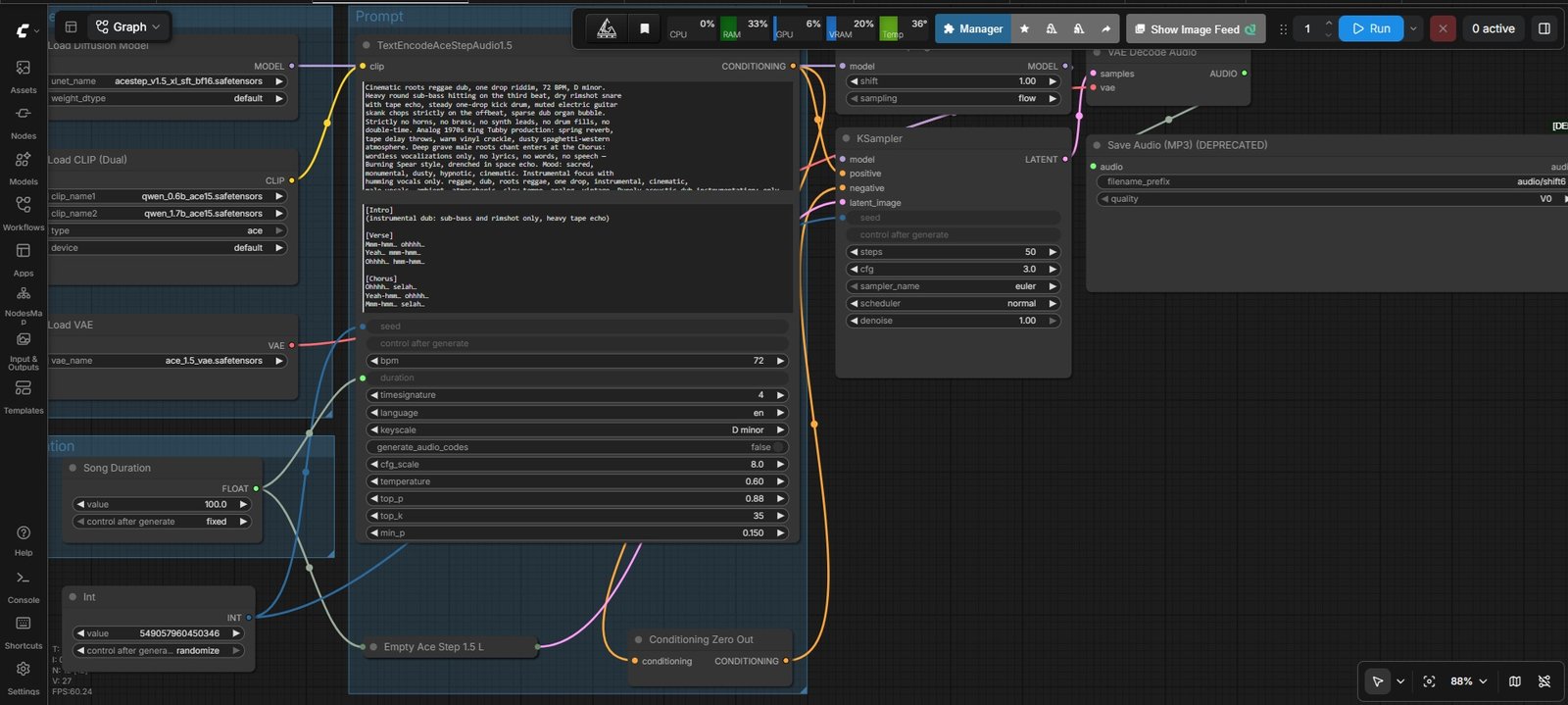The image size is (1568, 705).
Task: Click the panel layout icon beside Graph
Action: (x=71, y=26)
